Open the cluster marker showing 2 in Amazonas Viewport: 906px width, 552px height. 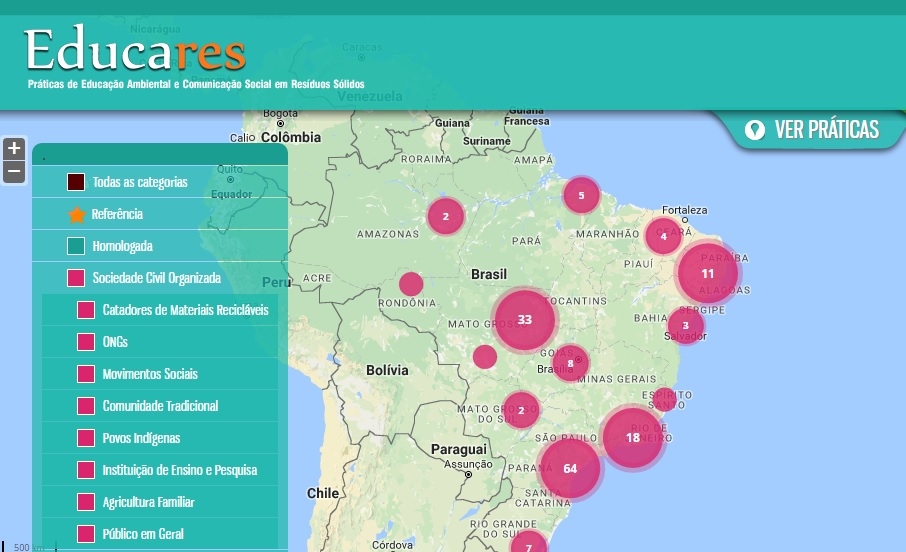(445, 216)
